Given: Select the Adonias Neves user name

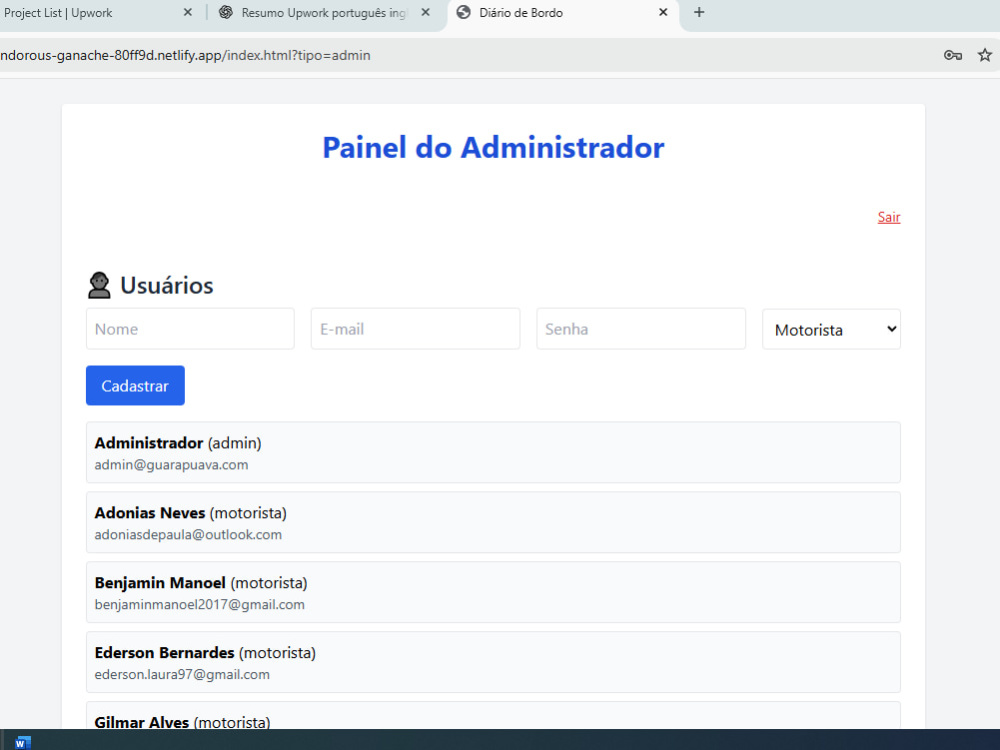Looking at the screenshot, I should click(x=150, y=513).
